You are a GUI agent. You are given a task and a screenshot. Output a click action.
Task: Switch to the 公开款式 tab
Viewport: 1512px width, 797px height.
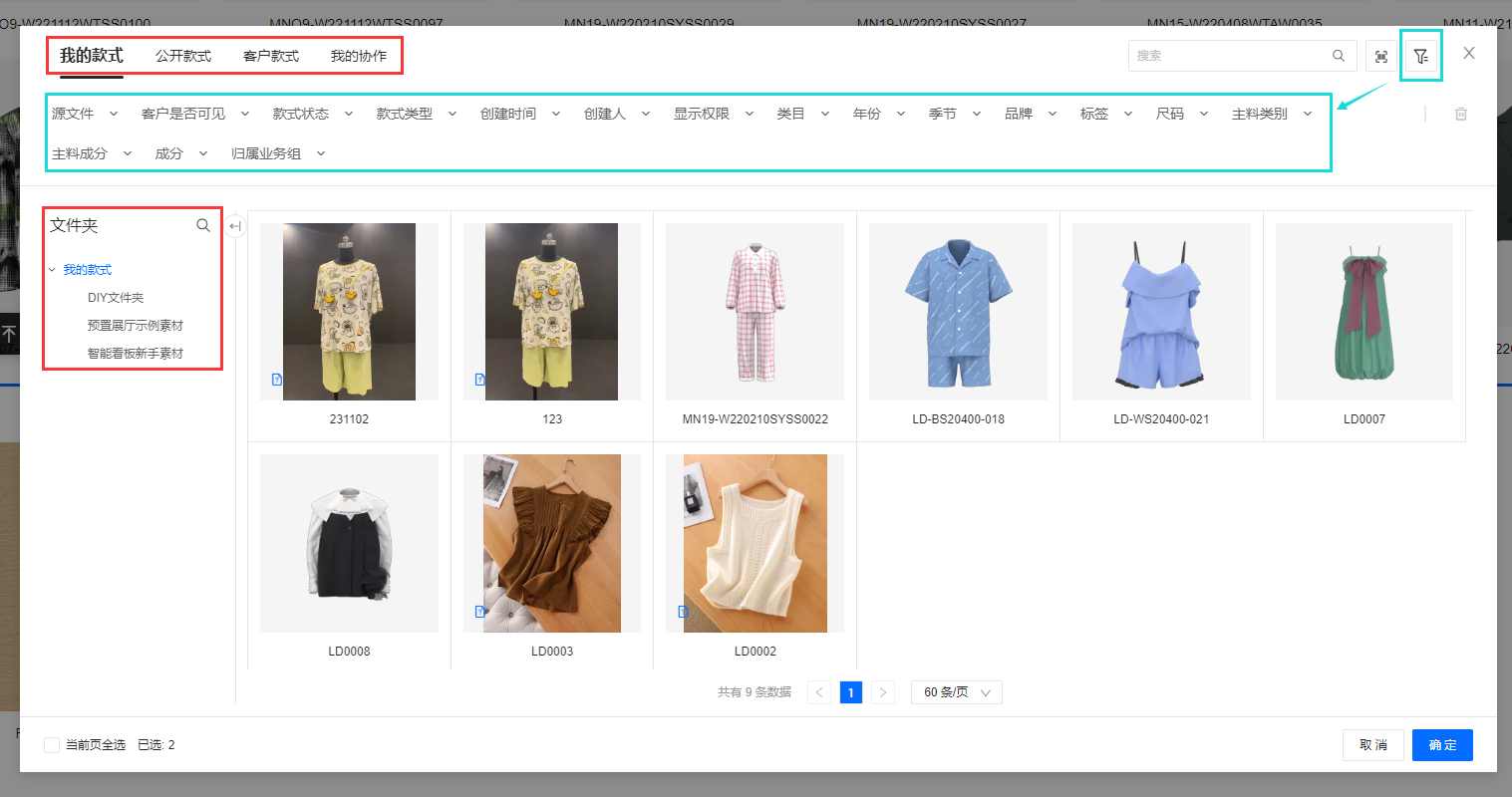(183, 57)
